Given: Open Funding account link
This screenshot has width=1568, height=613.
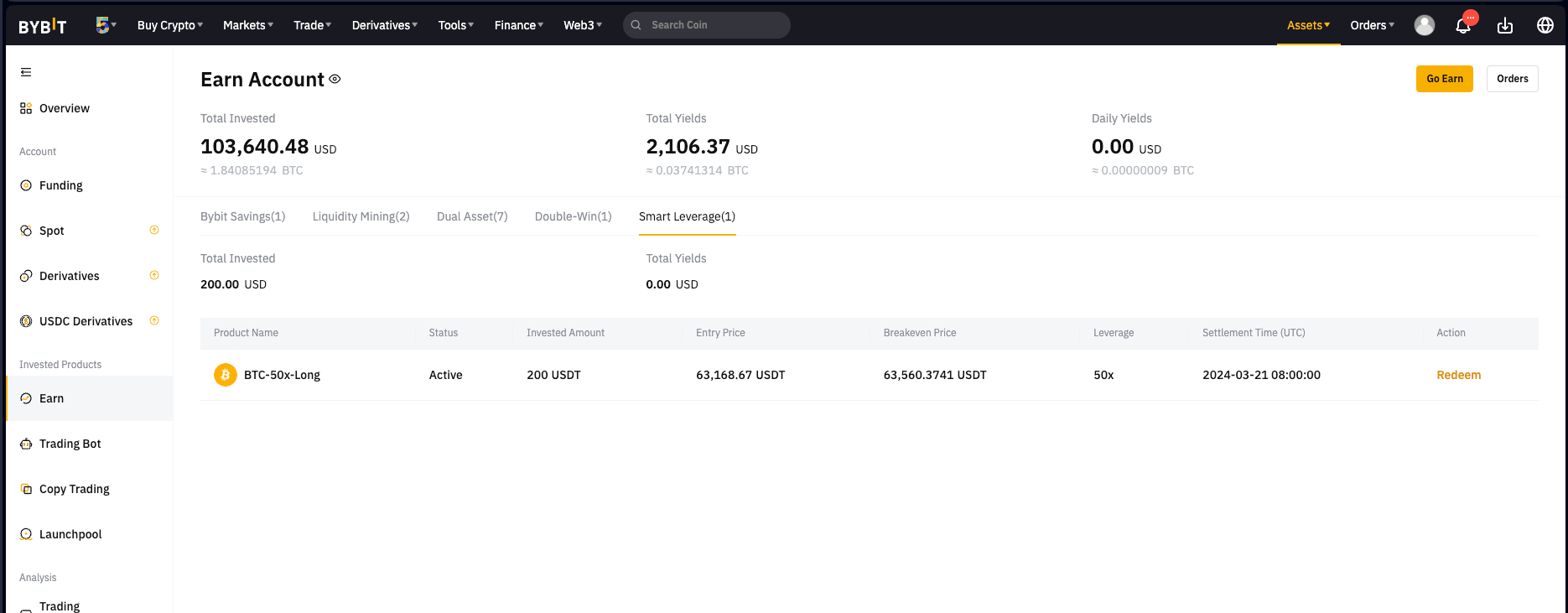Looking at the screenshot, I should click(61, 185).
